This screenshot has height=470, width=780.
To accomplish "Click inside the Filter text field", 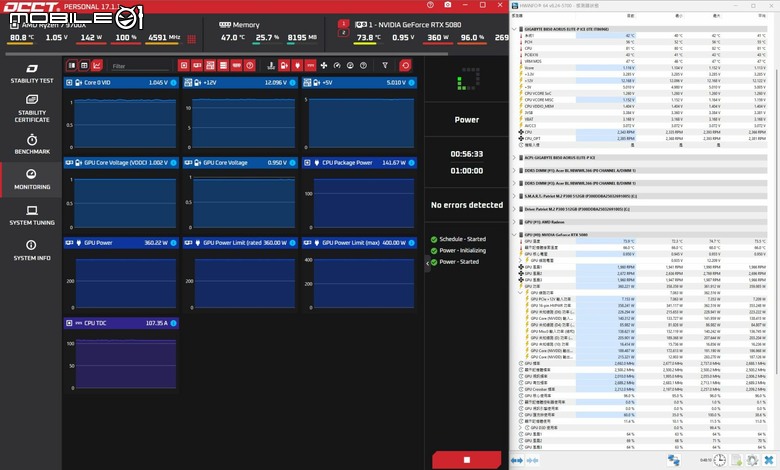I will (x=141, y=66).
